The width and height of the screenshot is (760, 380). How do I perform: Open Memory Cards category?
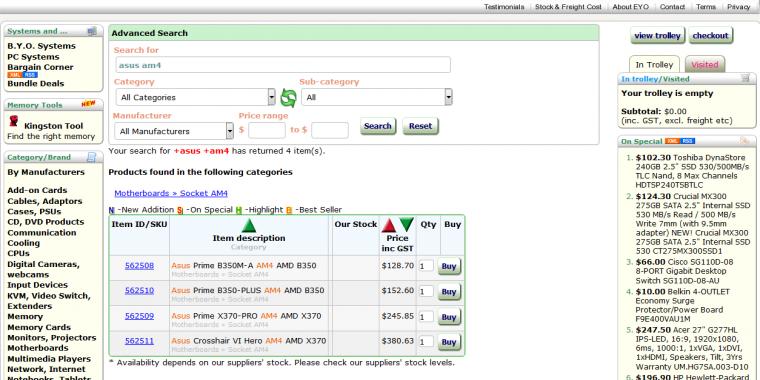point(39,327)
